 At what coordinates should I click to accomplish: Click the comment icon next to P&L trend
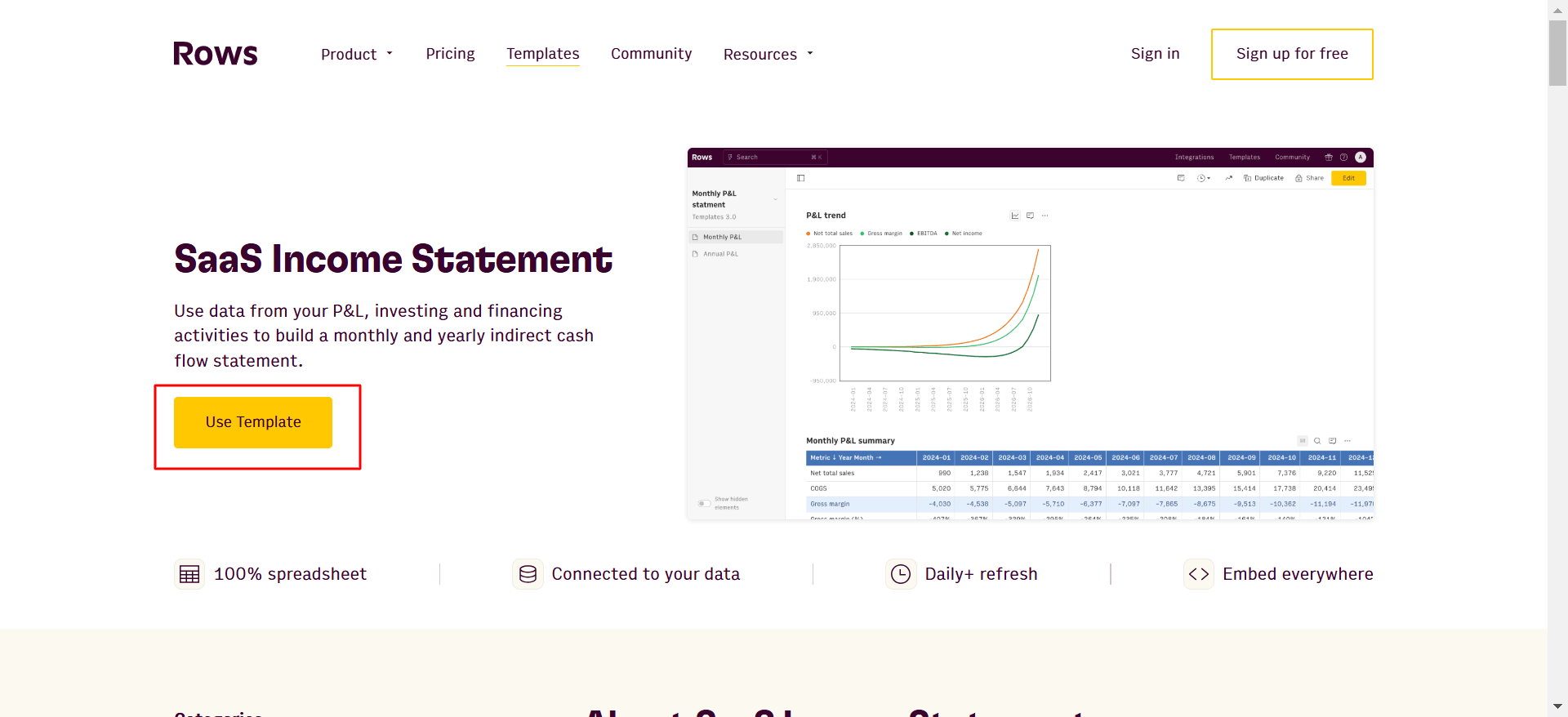pos(1031,216)
